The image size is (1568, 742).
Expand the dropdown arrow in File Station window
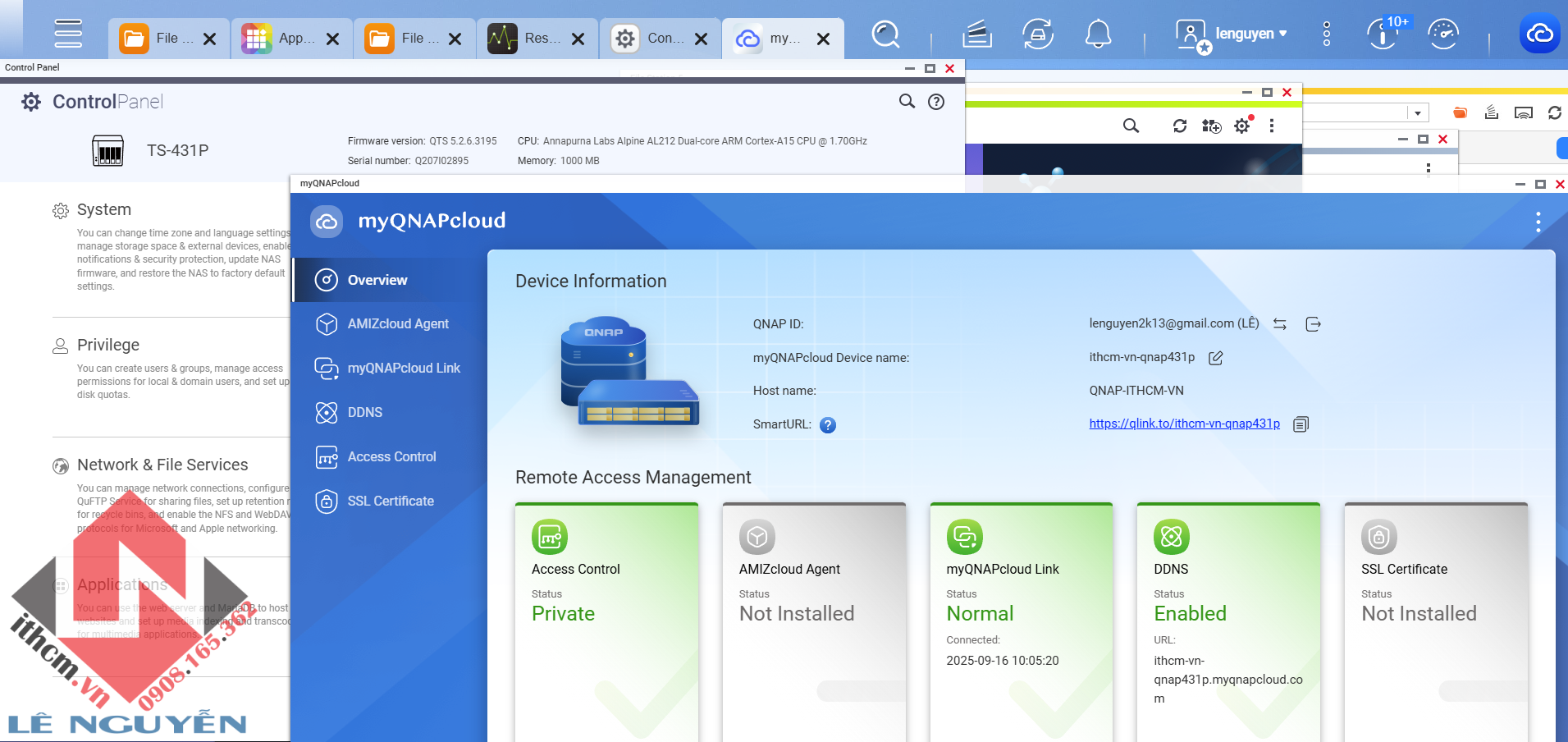[x=1418, y=113]
